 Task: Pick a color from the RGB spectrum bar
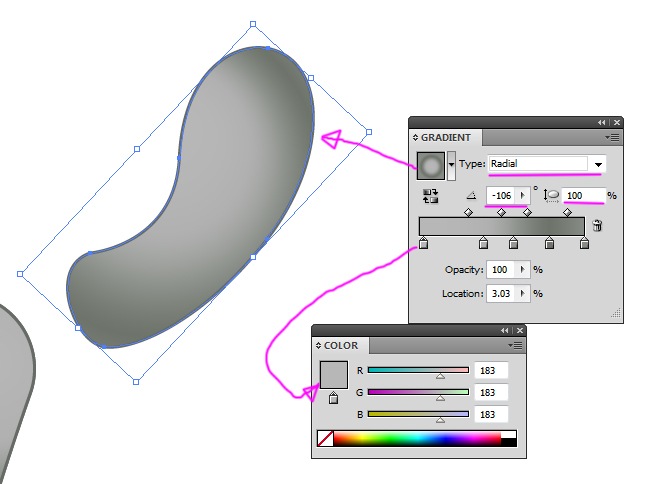coord(417,438)
